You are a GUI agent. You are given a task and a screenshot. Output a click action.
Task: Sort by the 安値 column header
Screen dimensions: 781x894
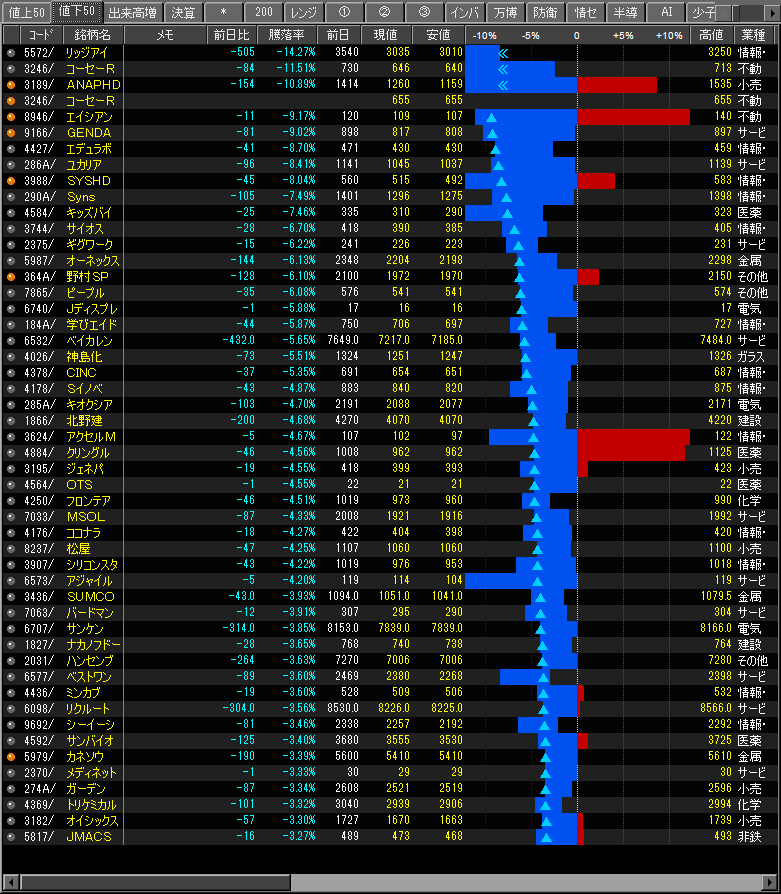tap(438, 35)
